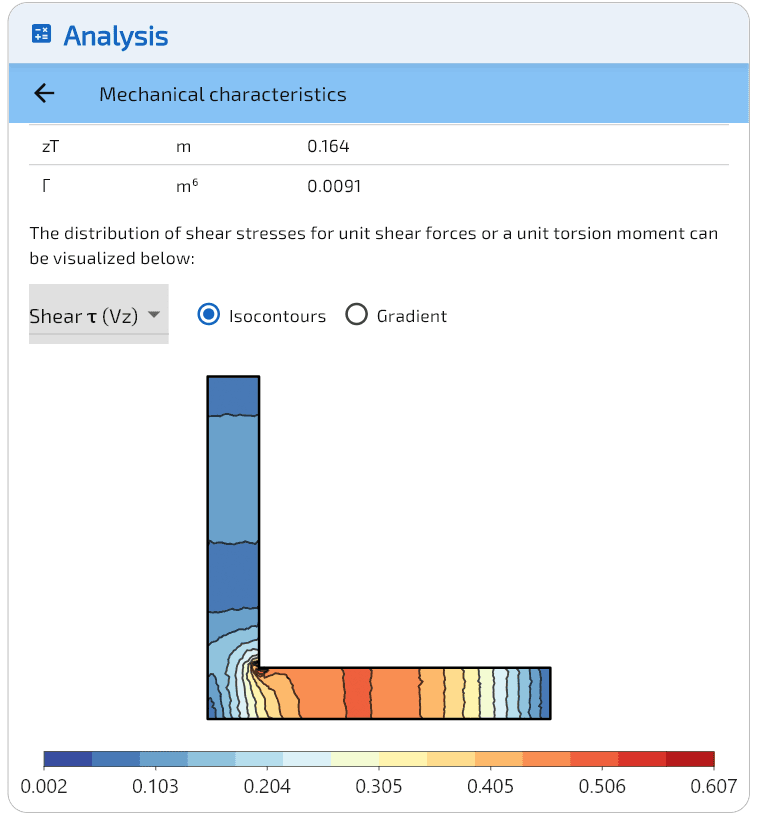Viewport: 757px width, 823px height.
Task: Select the zT value 0.164
Action: [328, 147]
